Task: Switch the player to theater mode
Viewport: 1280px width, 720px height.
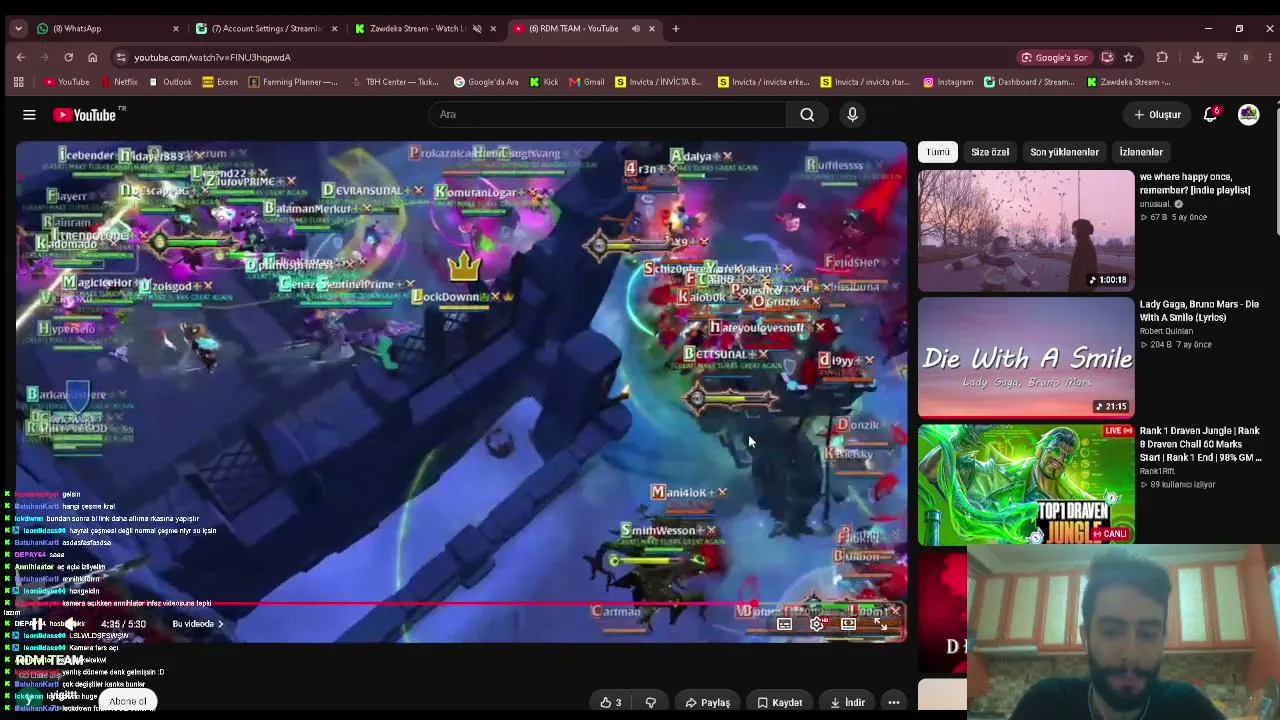Action: point(848,624)
